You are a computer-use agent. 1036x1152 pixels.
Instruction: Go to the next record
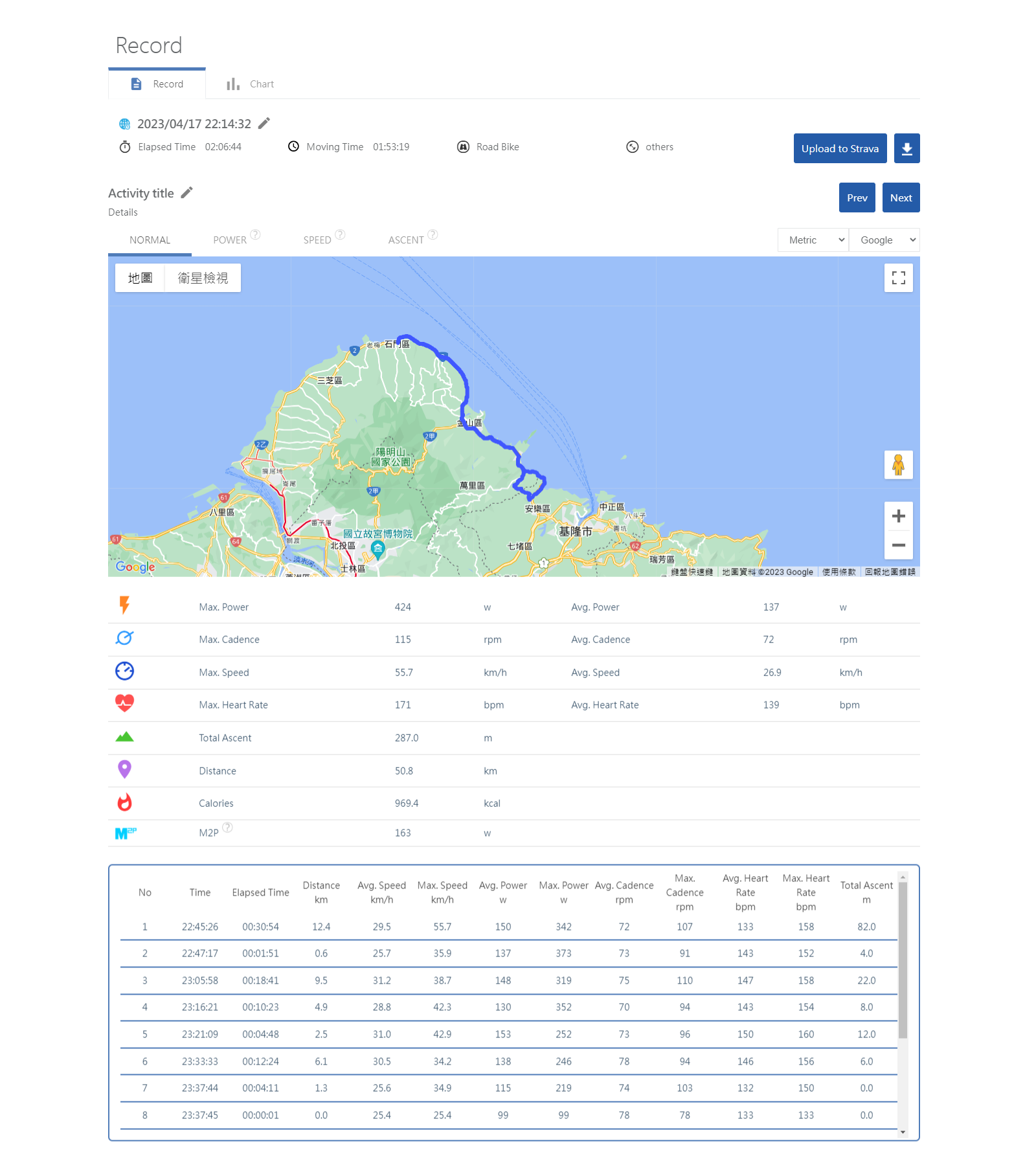tap(901, 198)
